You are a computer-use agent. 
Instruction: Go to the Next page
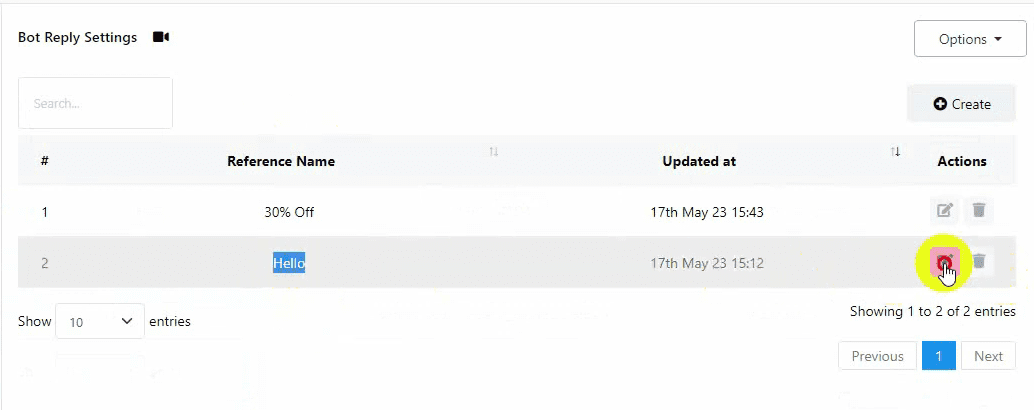[x=988, y=356]
